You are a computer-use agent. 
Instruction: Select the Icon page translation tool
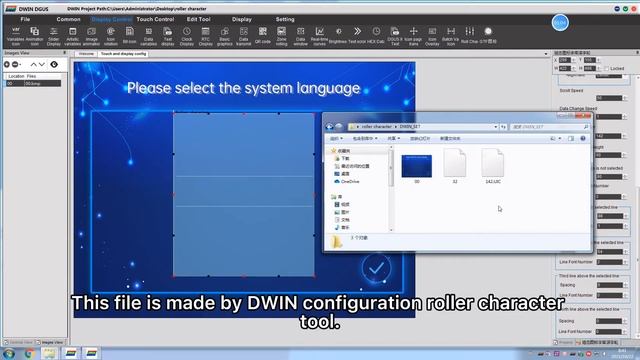pos(413,36)
